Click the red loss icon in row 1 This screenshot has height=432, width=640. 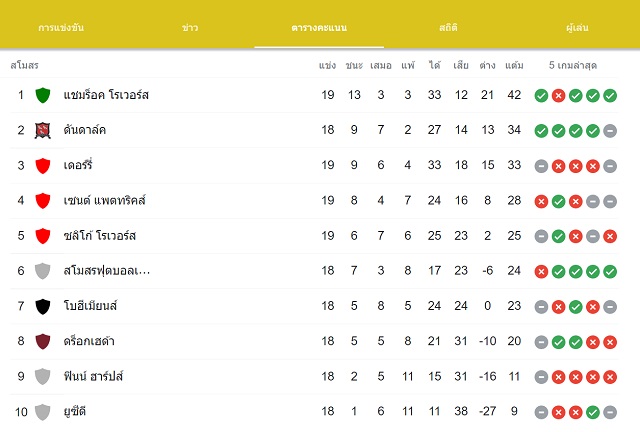(558, 96)
